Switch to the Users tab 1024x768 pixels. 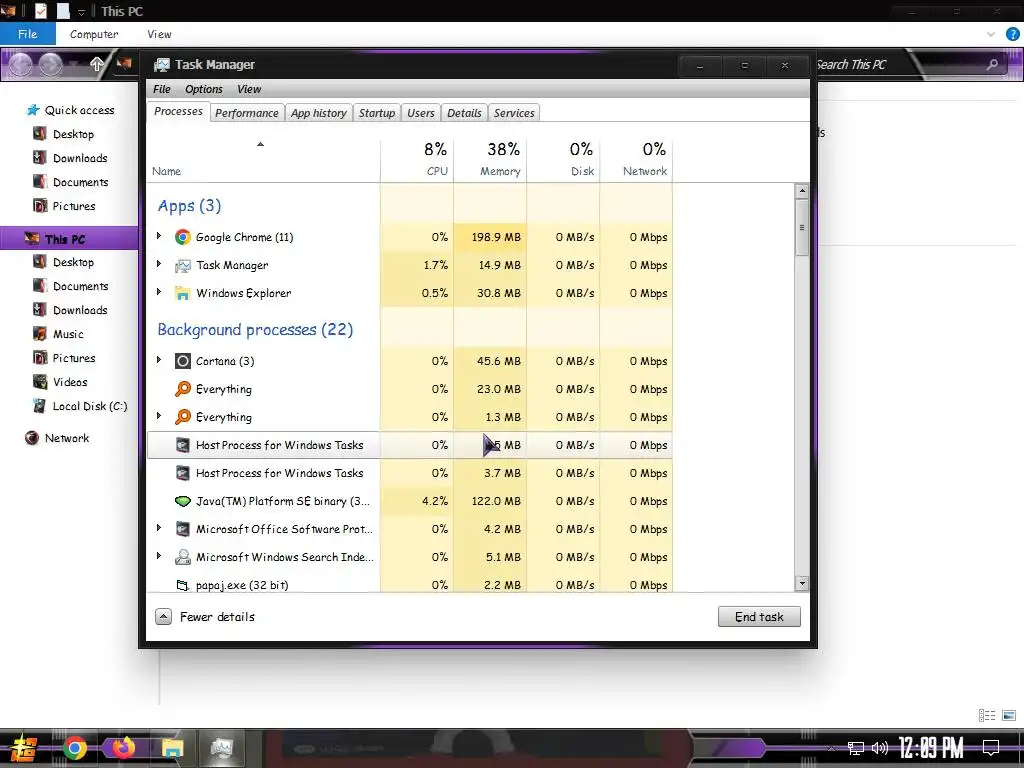421,113
